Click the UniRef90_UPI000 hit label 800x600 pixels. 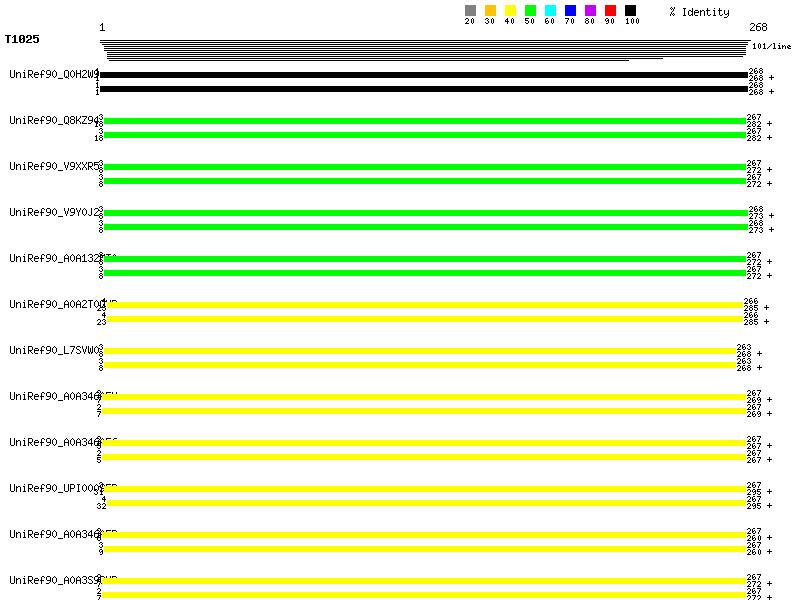coord(53,488)
